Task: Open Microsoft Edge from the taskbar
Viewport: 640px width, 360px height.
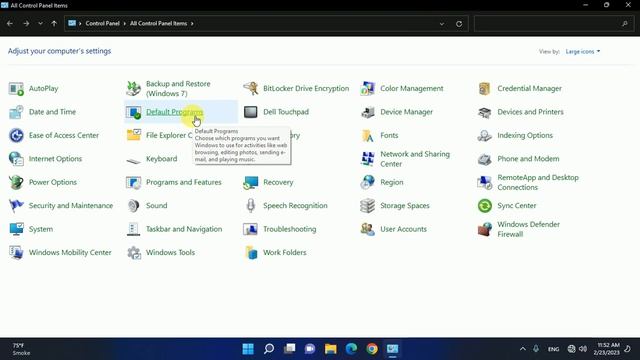Action: (351, 349)
